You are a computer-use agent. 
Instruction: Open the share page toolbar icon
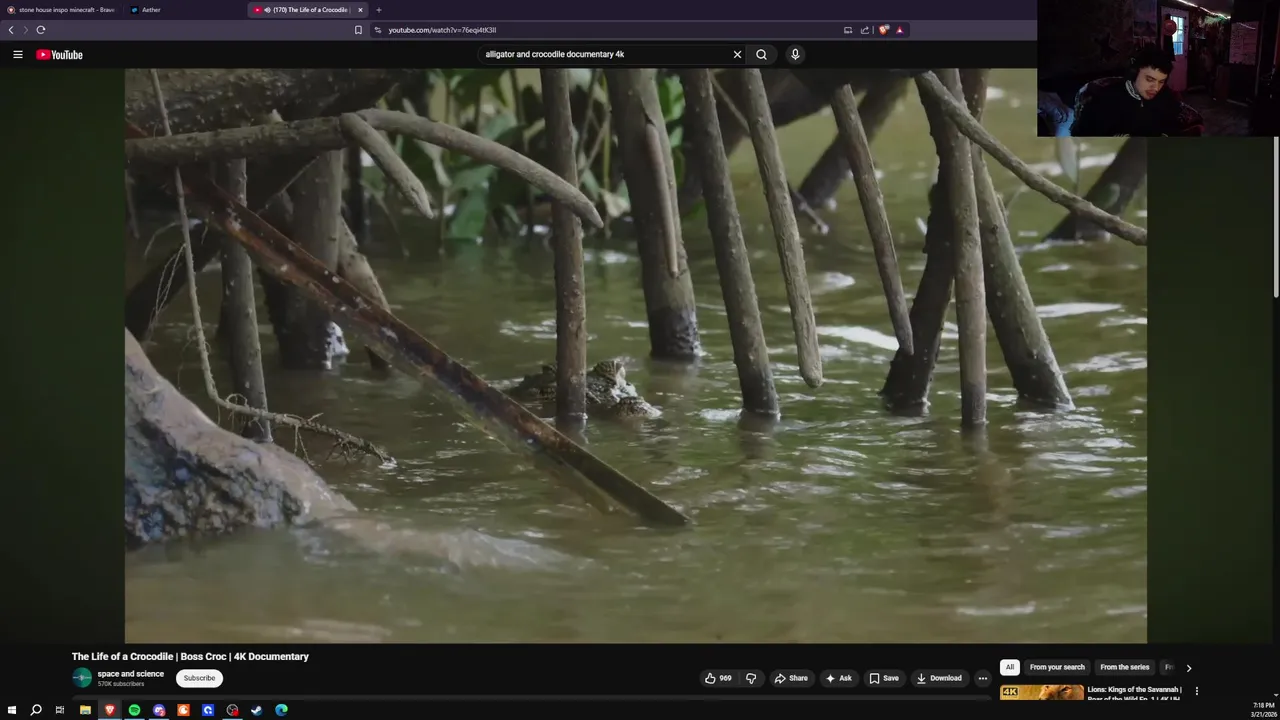click(865, 30)
